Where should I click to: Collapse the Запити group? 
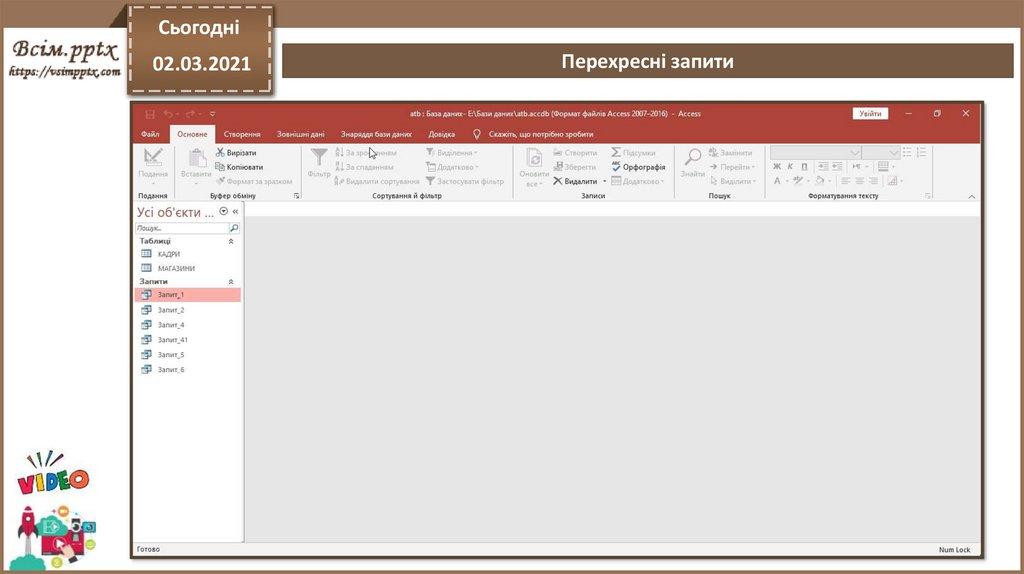click(231, 282)
